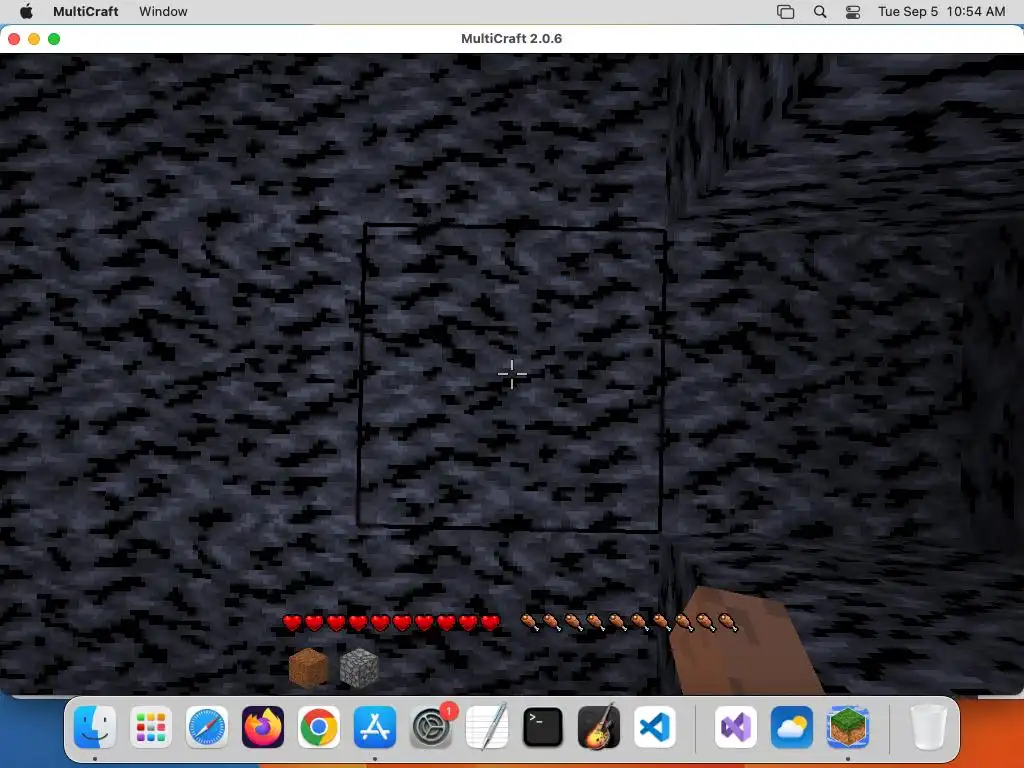Click the date and time clock

tap(941, 11)
